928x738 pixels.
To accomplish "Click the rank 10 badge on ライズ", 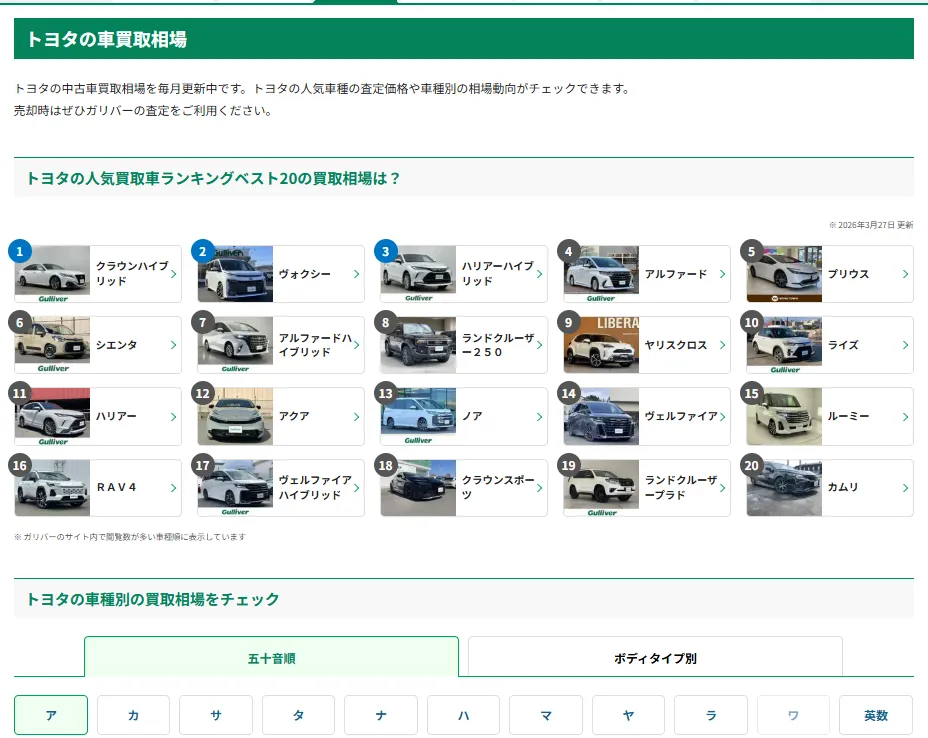I will (x=752, y=323).
